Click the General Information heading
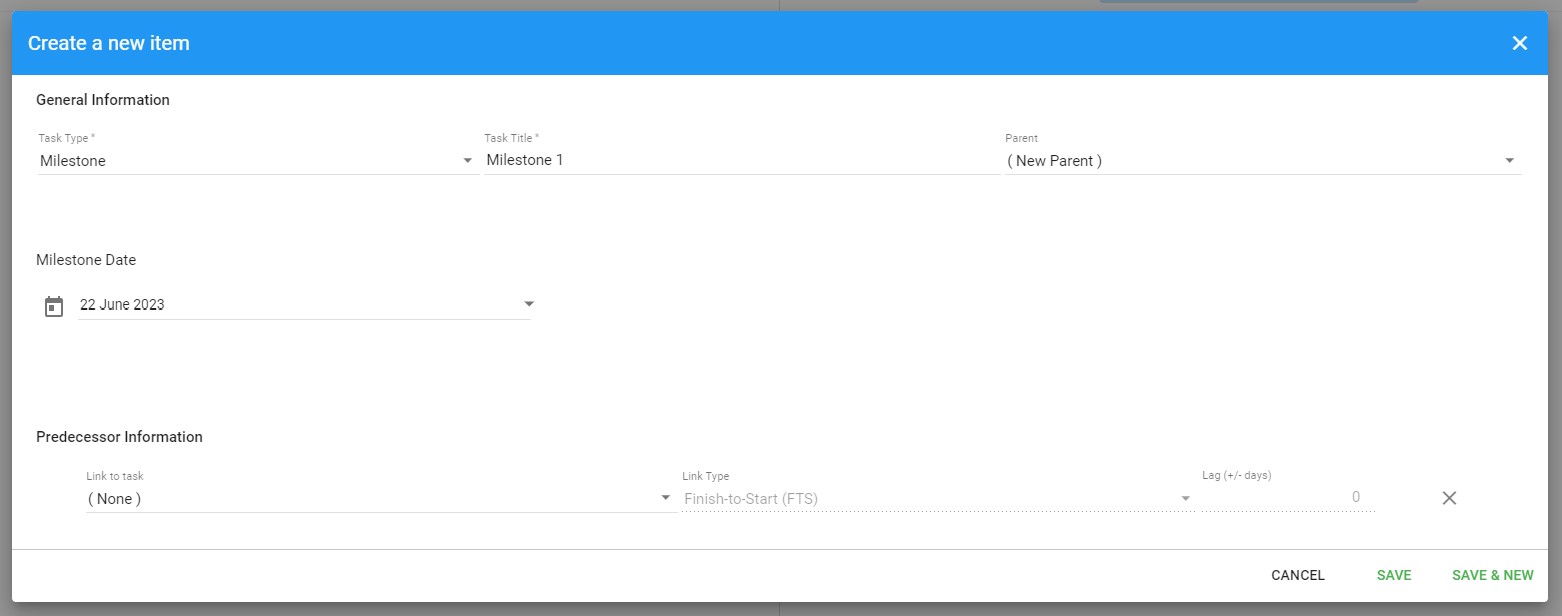Image resolution: width=1562 pixels, height=616 pixels. click(103, 100)
